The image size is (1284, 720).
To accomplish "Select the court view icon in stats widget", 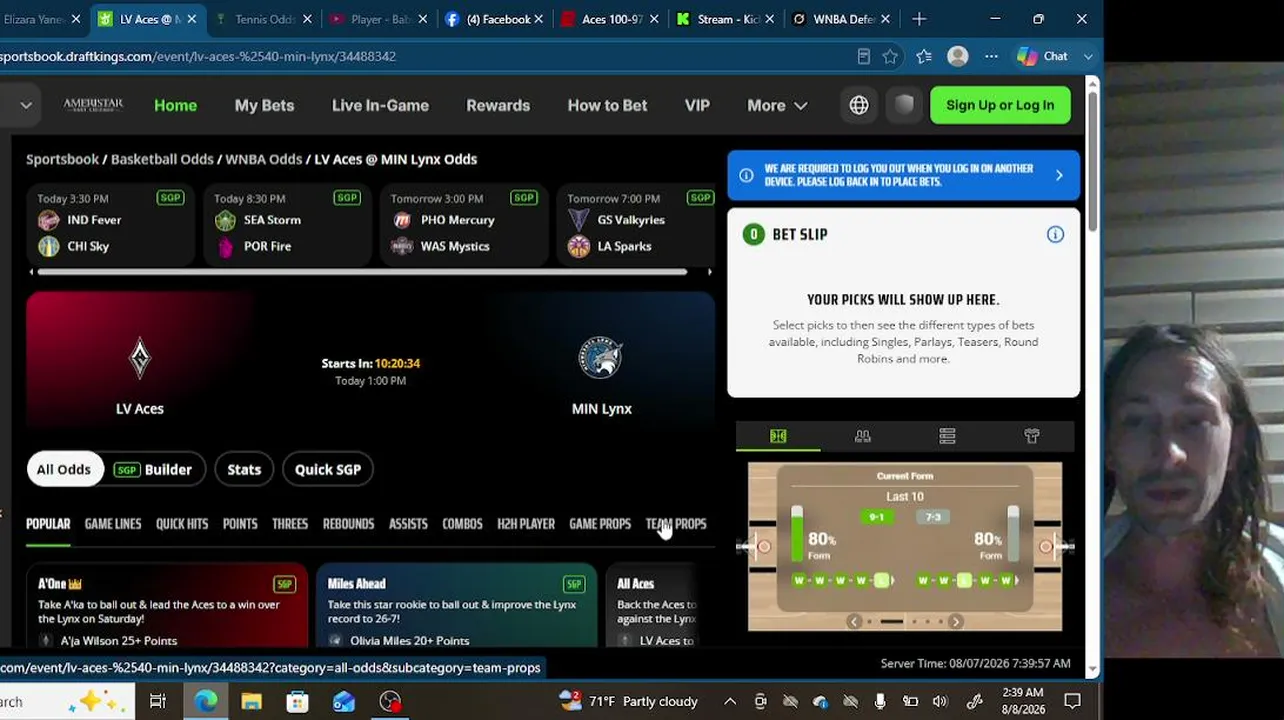I will (x=778, y=436).
